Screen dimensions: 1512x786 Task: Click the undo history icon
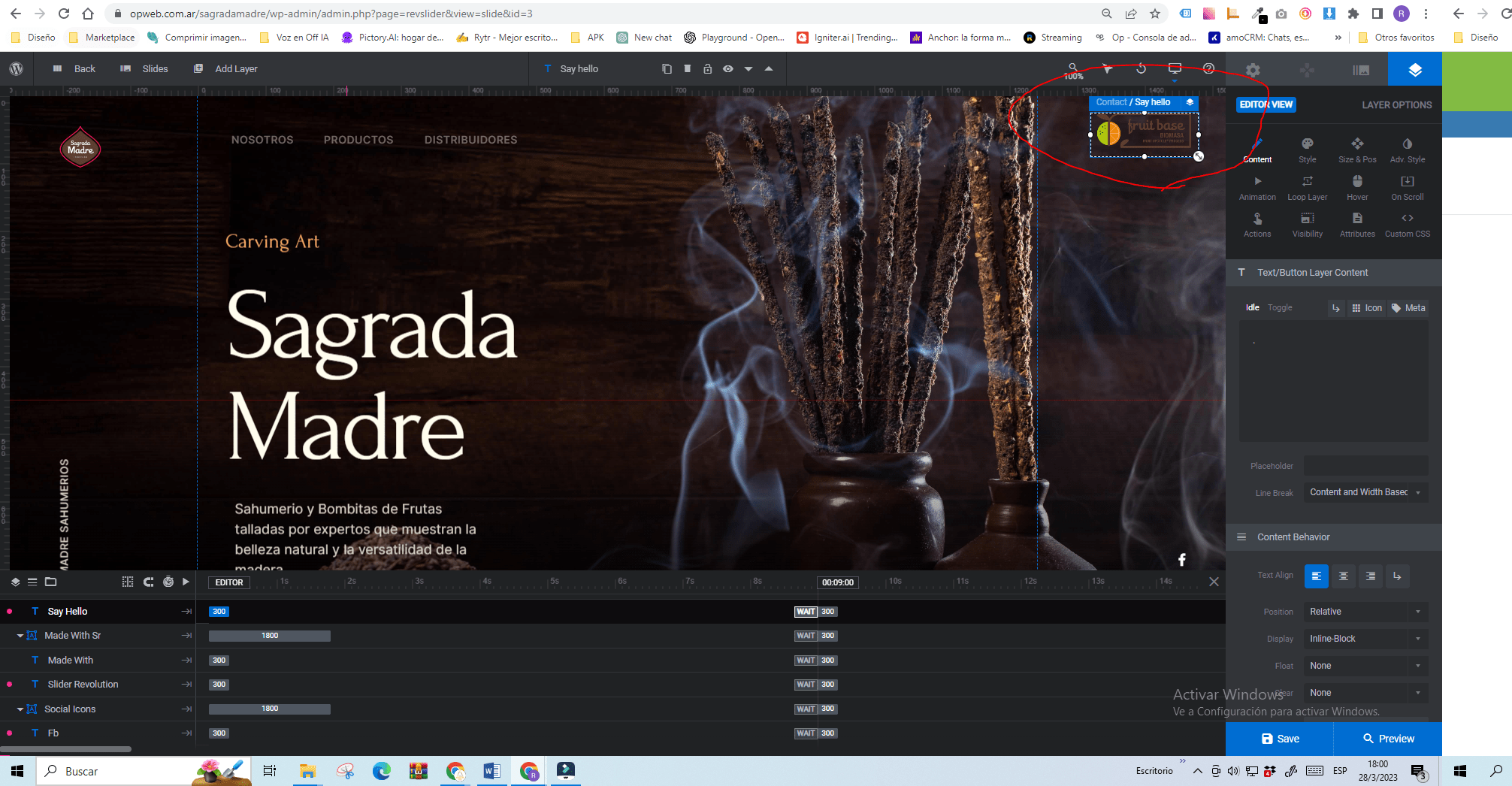coord(1141,68)
